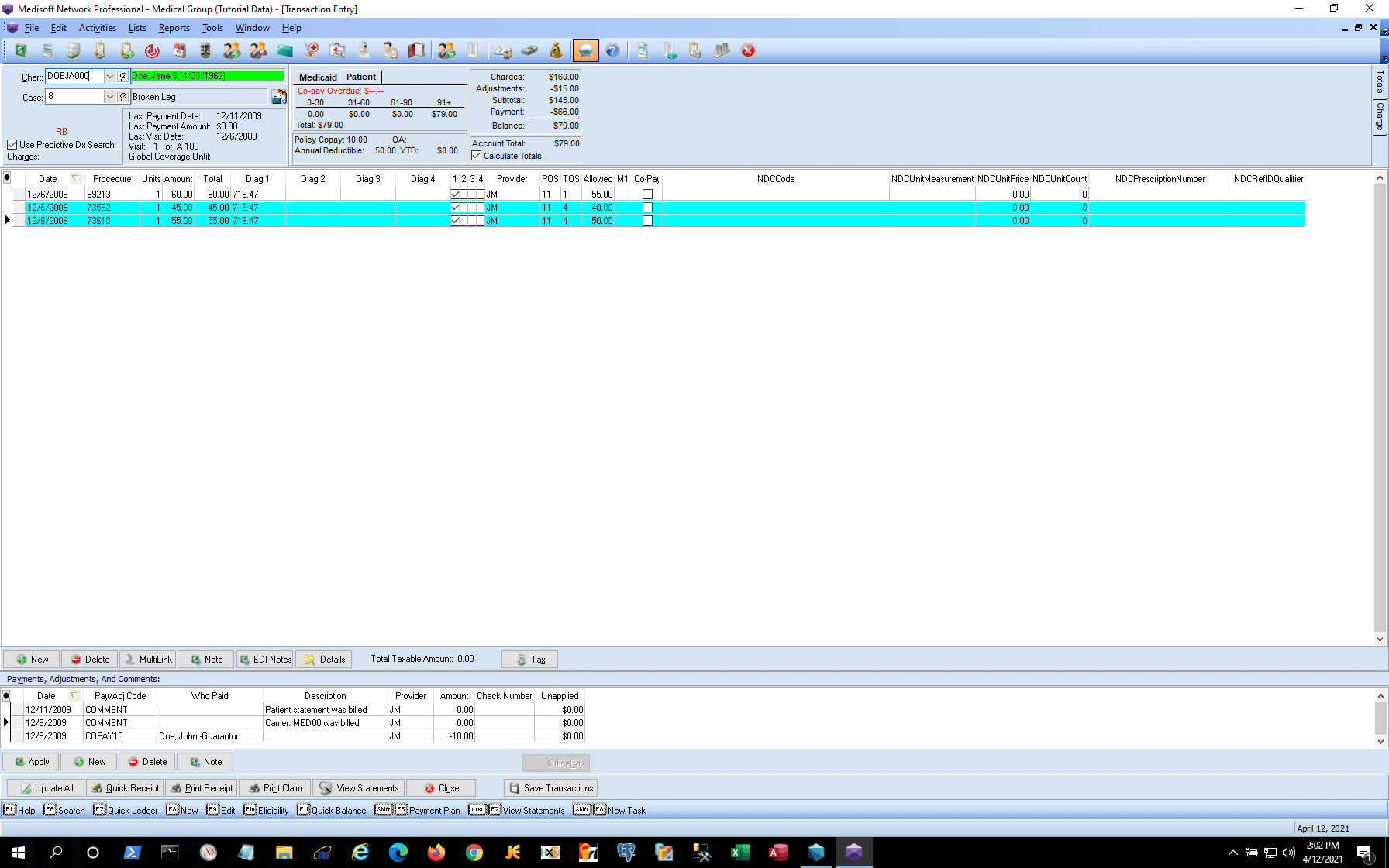Open the File menu
Image resolution: width=1389 pixels, height=868 pixels.
coord(32,28)
